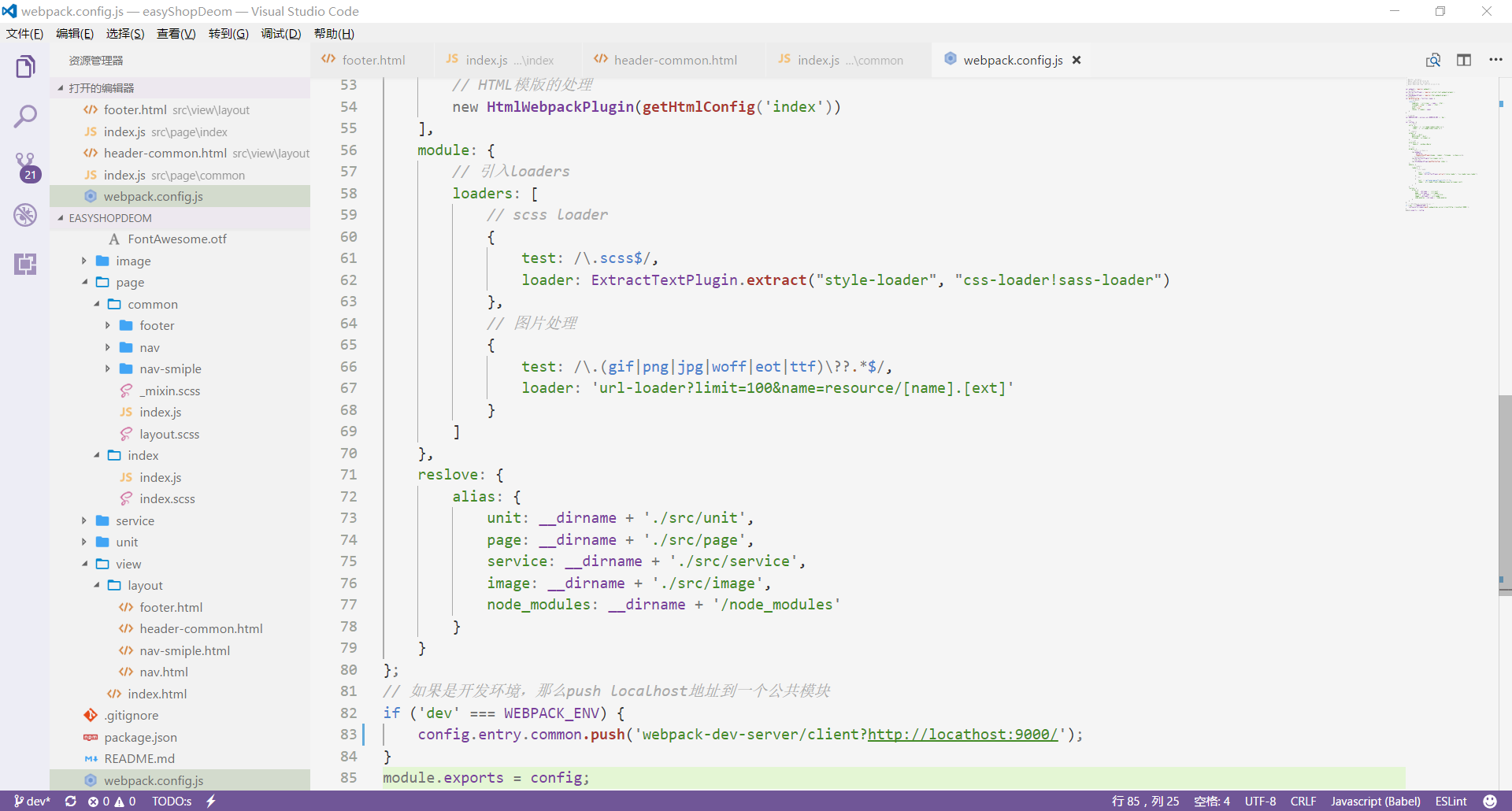This screenshot has height=811, width=1512.
Task: Change end of line sequence CRLF
Action: [1303, 801]
